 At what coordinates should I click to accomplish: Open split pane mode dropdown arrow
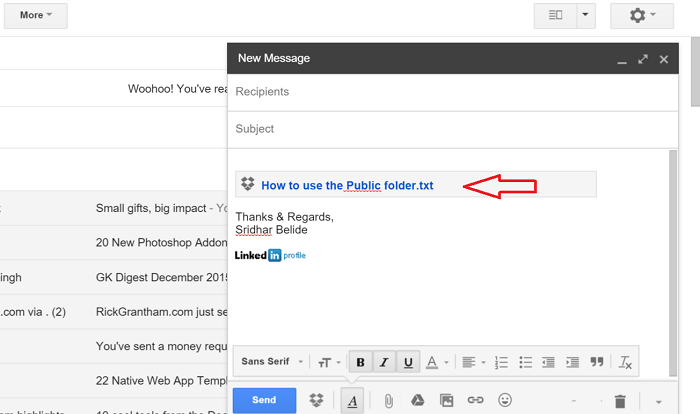coord(586,16)
